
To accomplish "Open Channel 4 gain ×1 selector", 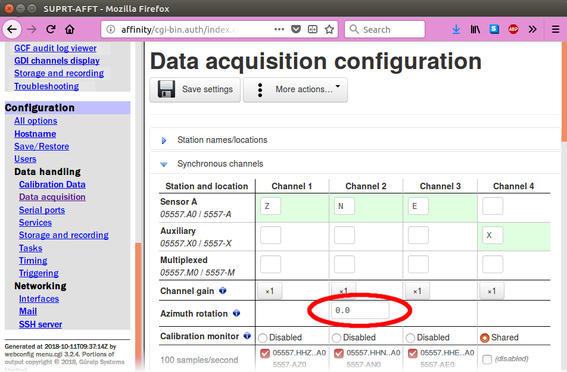I will [491, 291].
